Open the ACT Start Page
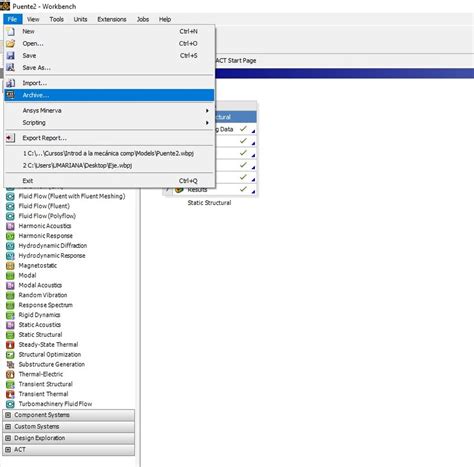474x467 pixels. [x=236, y=61]
